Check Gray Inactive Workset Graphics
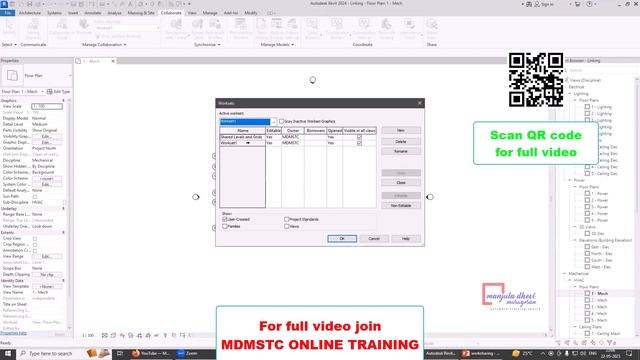Viewport: 640px width, 360px height. tap(281, 121)
